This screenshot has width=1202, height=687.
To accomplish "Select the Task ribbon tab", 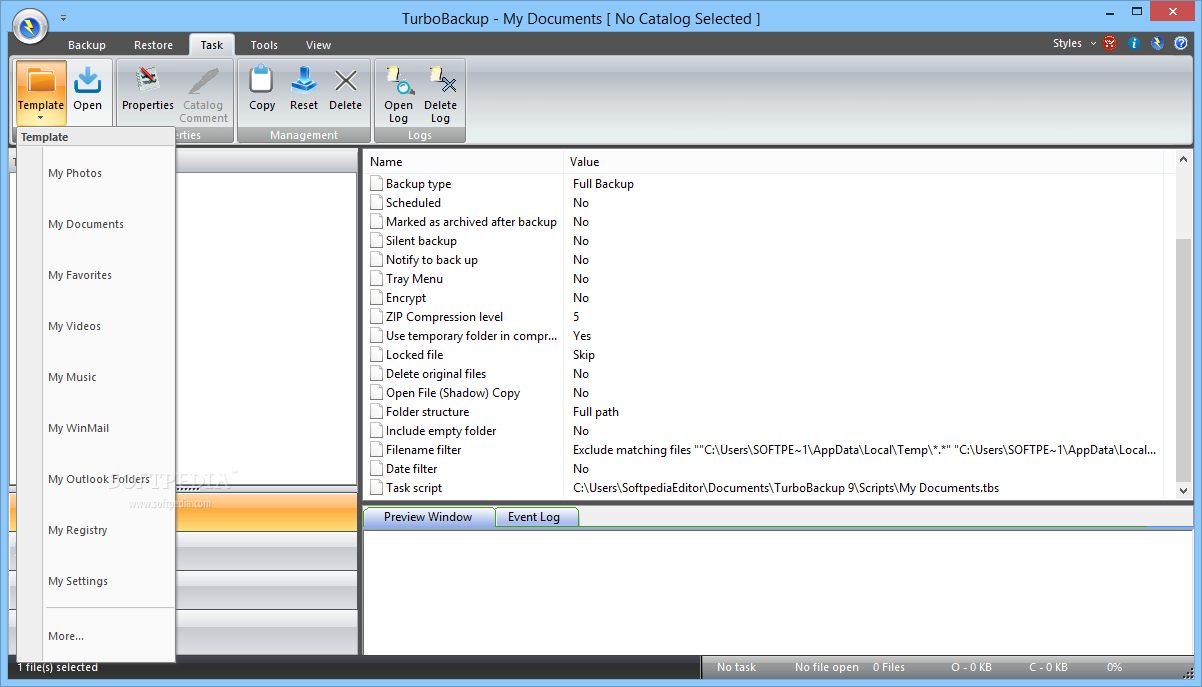I will (x=212, y=45).
